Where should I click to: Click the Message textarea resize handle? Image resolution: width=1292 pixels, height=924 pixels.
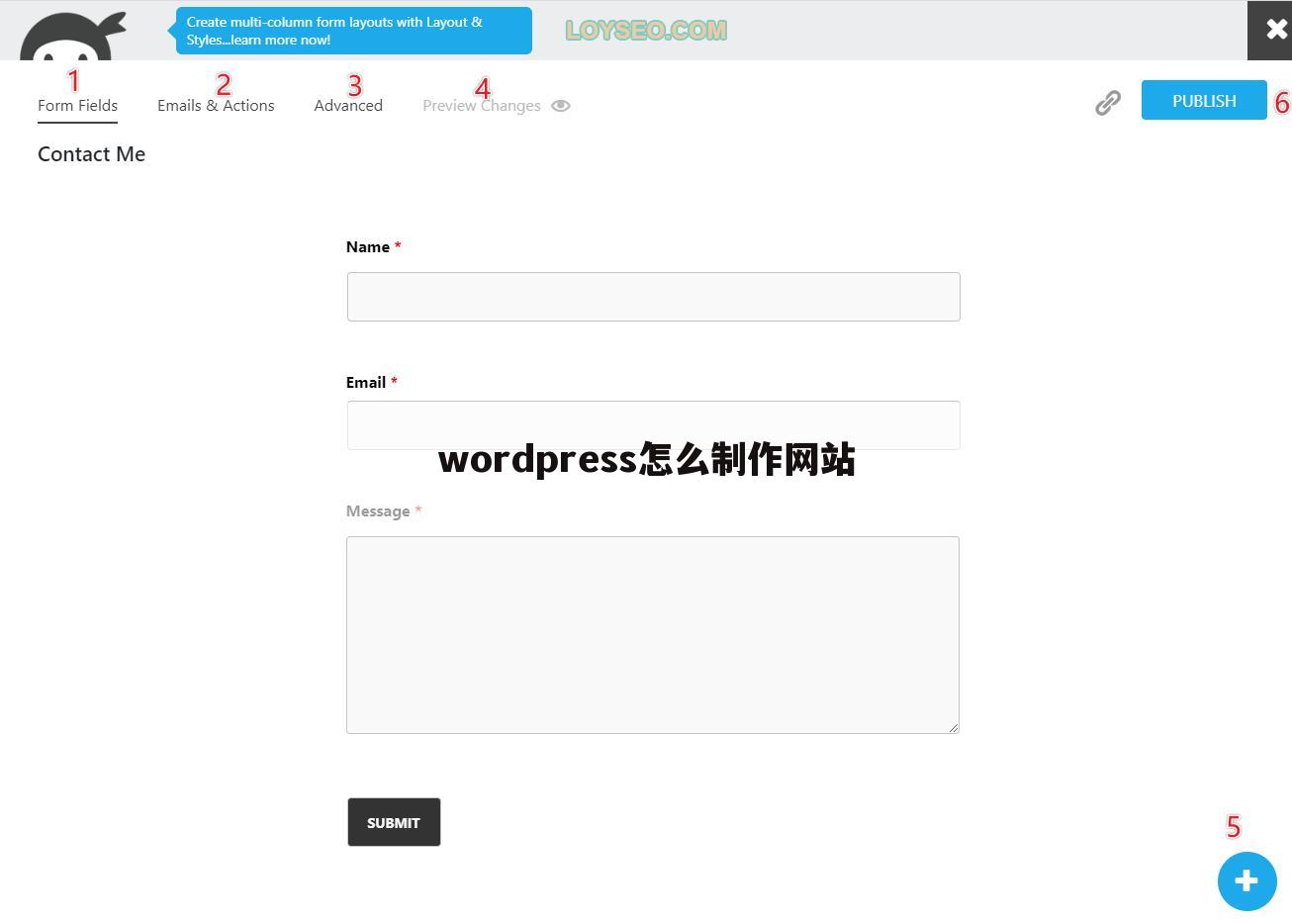click(x=954, y=728)
